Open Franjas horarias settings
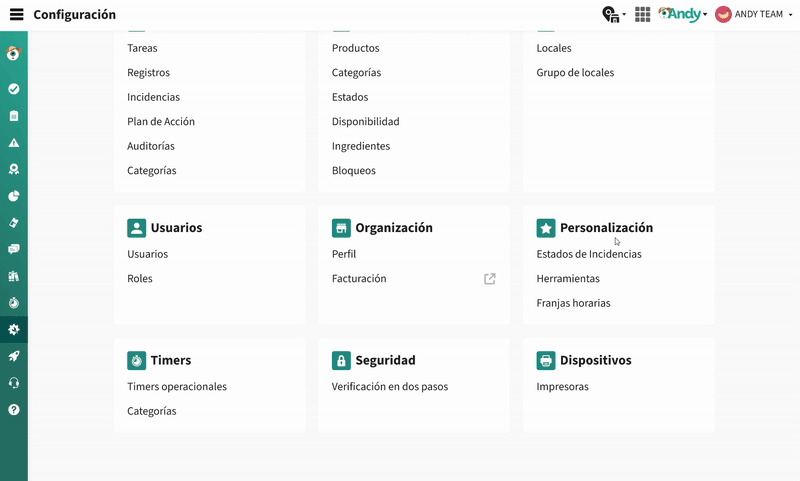The height and width of the screenshot is (481, 800). point(573,303)
